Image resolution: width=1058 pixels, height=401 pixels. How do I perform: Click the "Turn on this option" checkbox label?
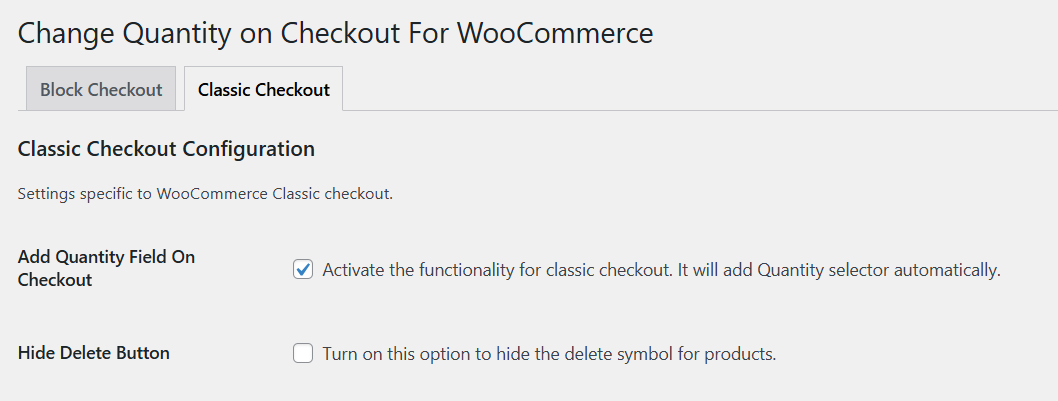pos(548,353)
